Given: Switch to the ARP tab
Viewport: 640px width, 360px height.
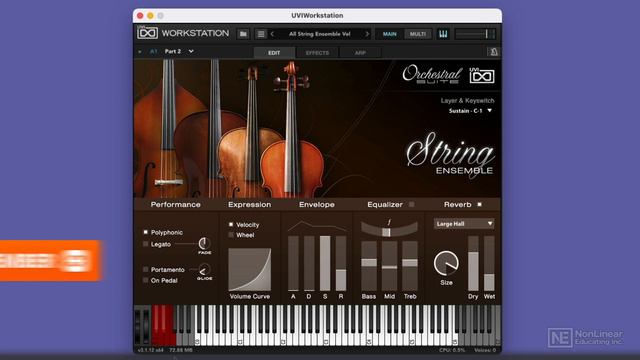Looking at the screenshot, I should point(360,53).
